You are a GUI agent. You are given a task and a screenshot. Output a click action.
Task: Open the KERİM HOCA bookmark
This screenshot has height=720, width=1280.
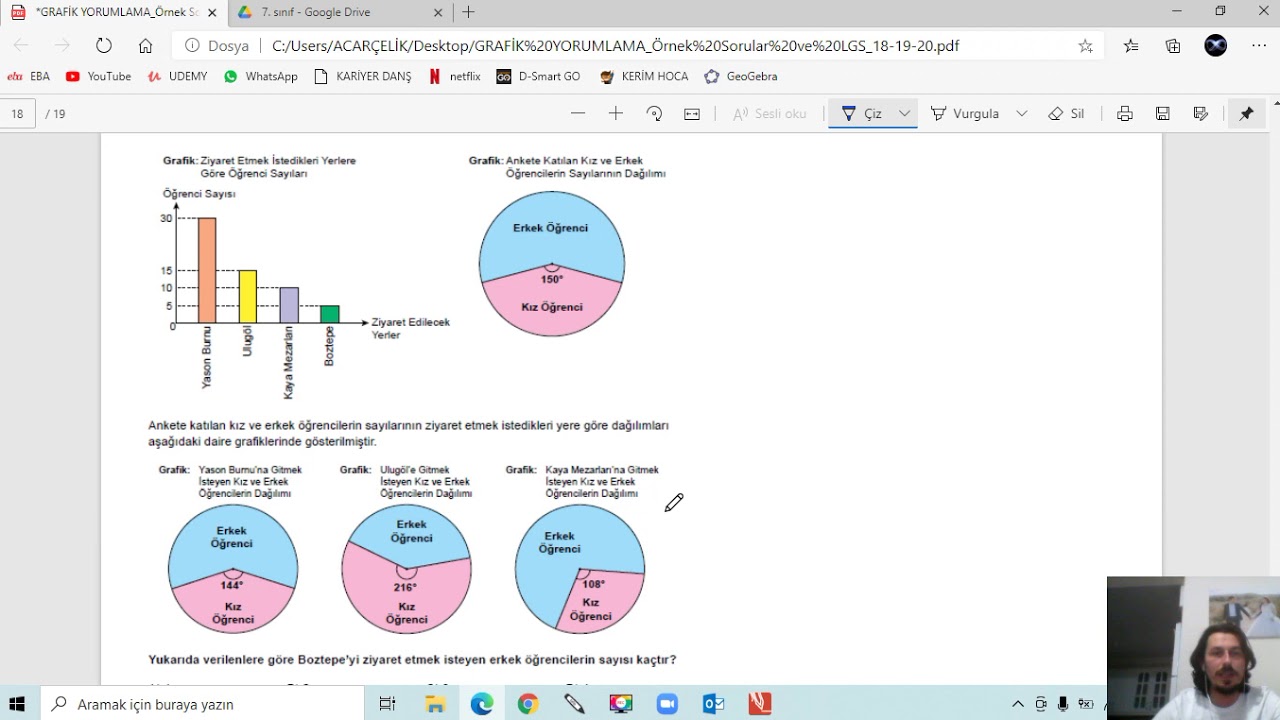[x=643, y=76]
